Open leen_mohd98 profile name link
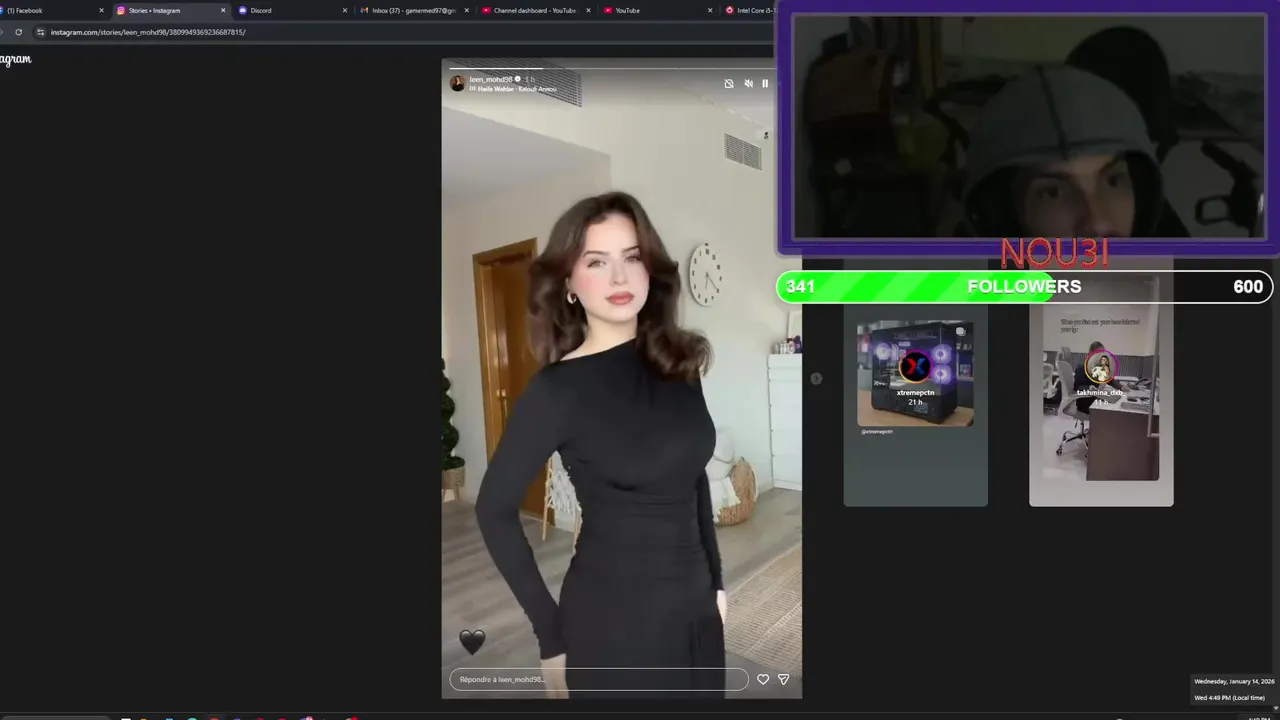Image resolution: width=1280 pixels, height=720 pixels. 491,79
